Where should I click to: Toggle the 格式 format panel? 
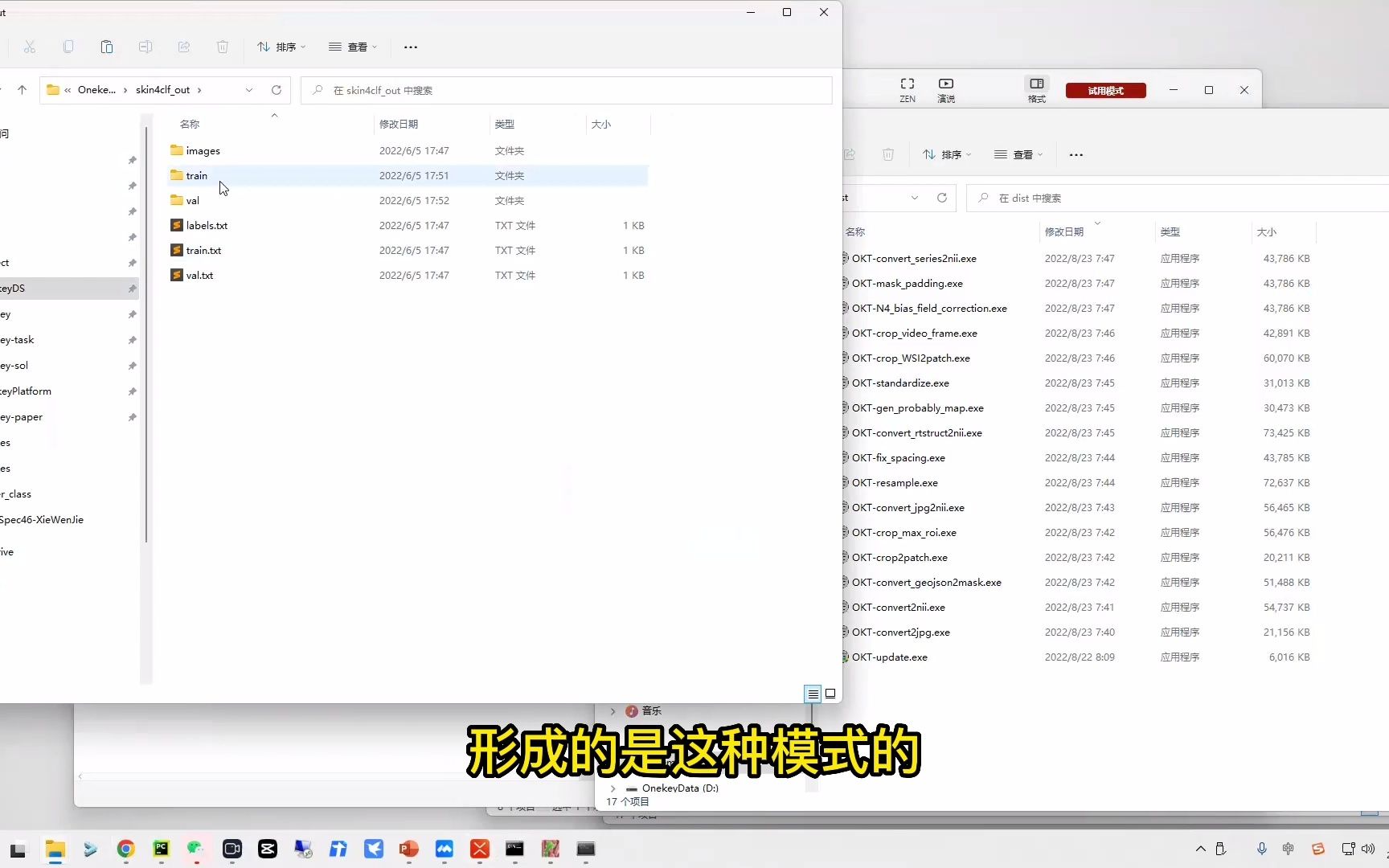click(1036, 88)
